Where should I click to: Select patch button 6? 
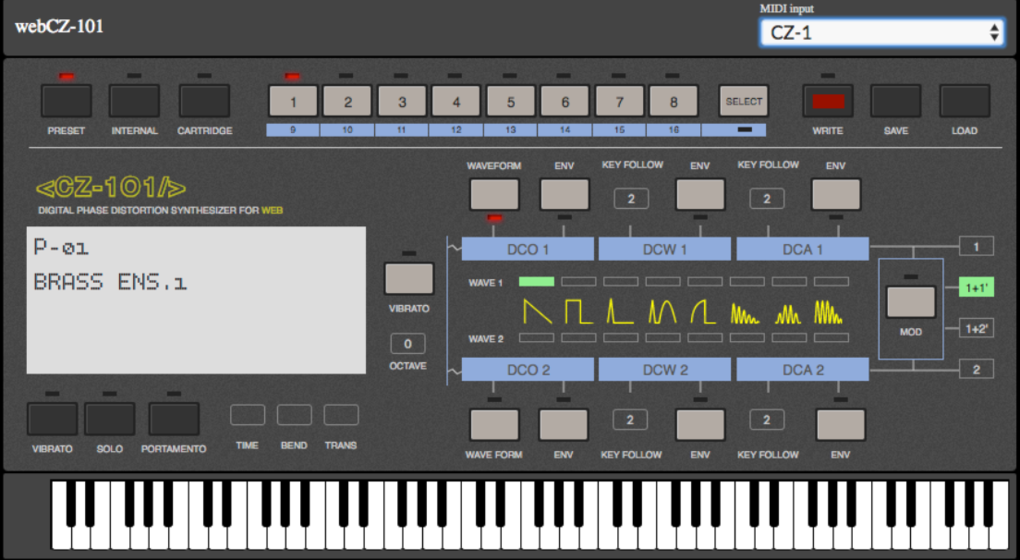pyautogui.click(x=565, y=101)
